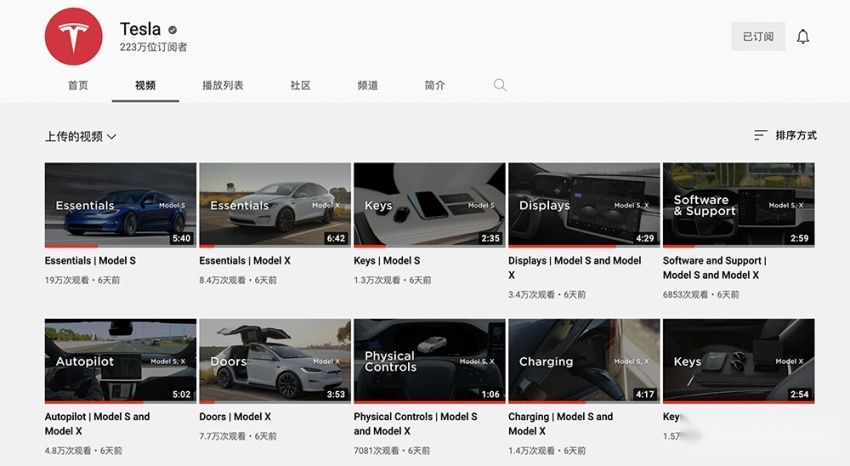
Task: Click the 4.8万次观看 view count text
Action: pos(67,451)
